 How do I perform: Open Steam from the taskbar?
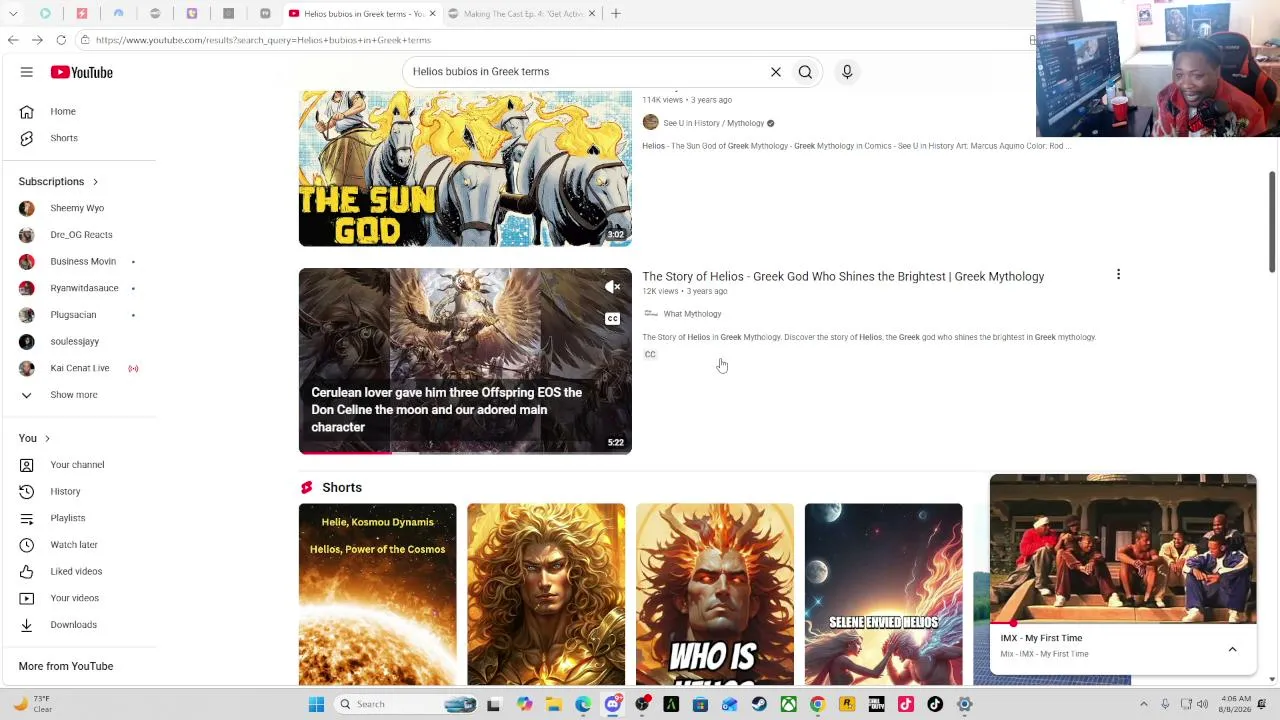click(x=759, y=704)
